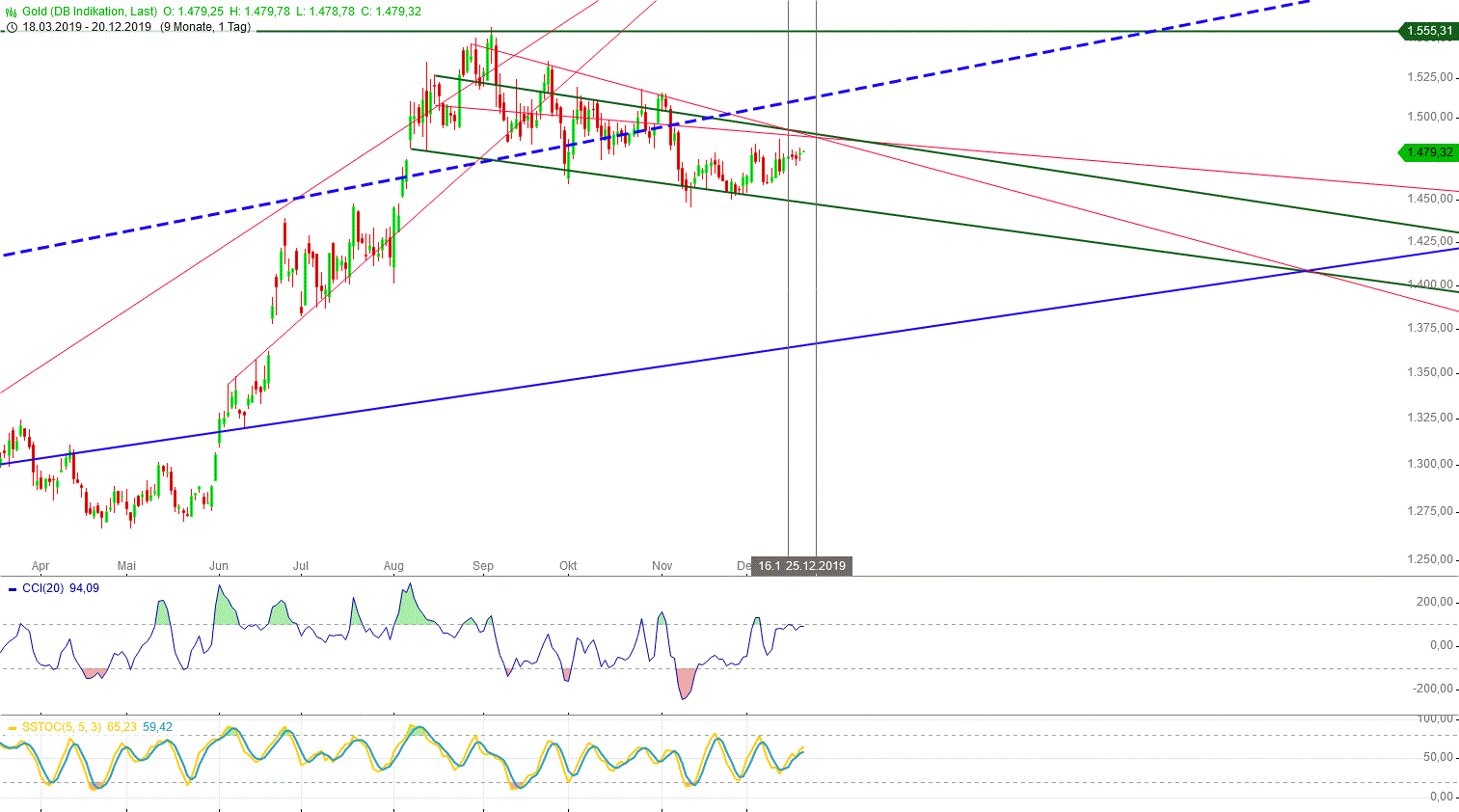Click the Jun label on the time axis
The width and height of the screenshot is (1459, 812).
pyautogui.click(x=219, y=566)
